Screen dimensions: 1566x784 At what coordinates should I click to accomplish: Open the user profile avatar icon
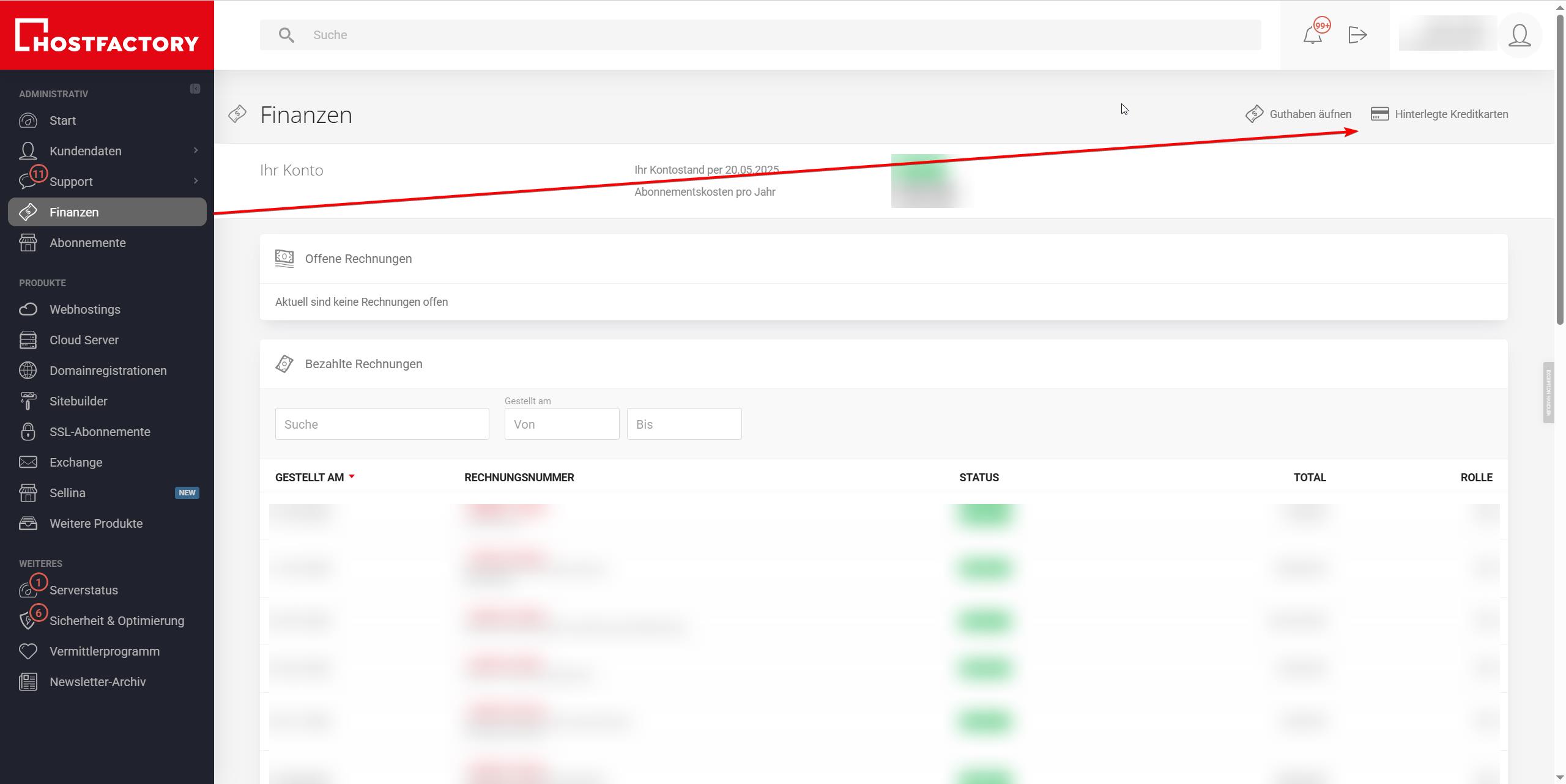[1520, 35]
